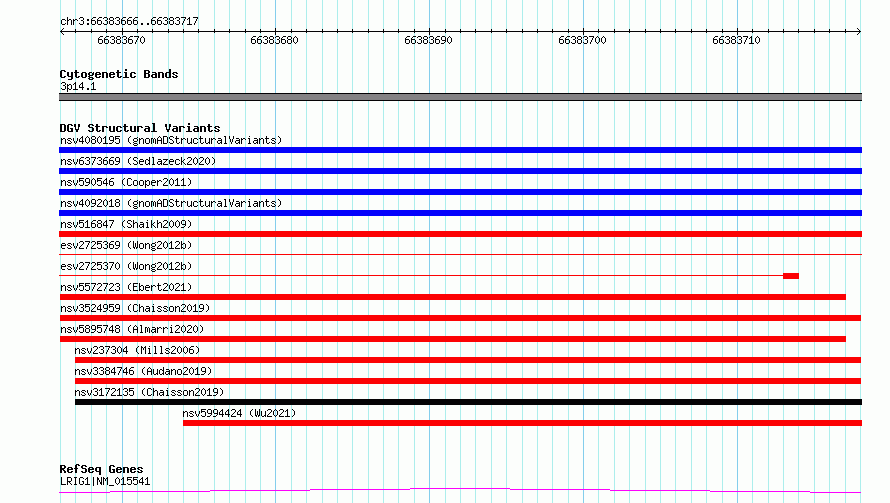Open variant nsv5572723 (Ebert2021) label

pyautogui.click(x=126, y=287)
